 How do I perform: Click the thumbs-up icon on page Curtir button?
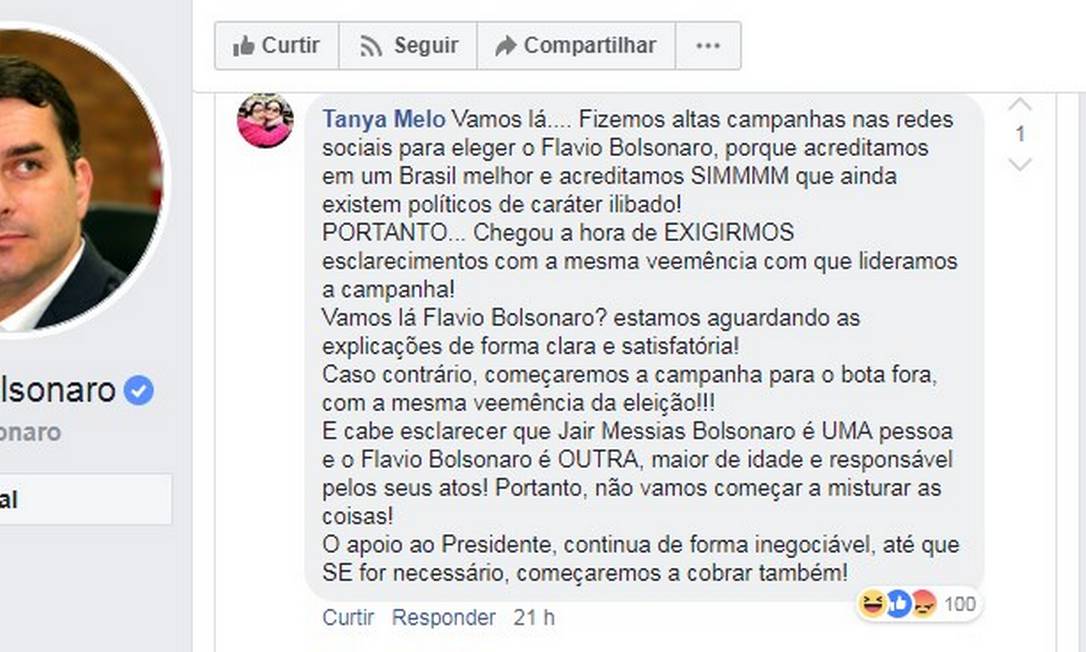(243, 46)
